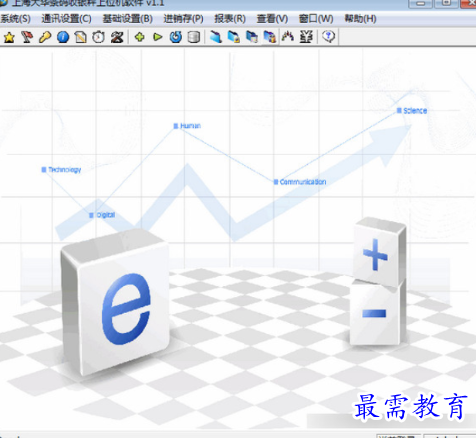Image resolution: width=476 pixels, height=438 pixels.
Task: Click the yen currency symbol icon
Action: click(306, 37)
